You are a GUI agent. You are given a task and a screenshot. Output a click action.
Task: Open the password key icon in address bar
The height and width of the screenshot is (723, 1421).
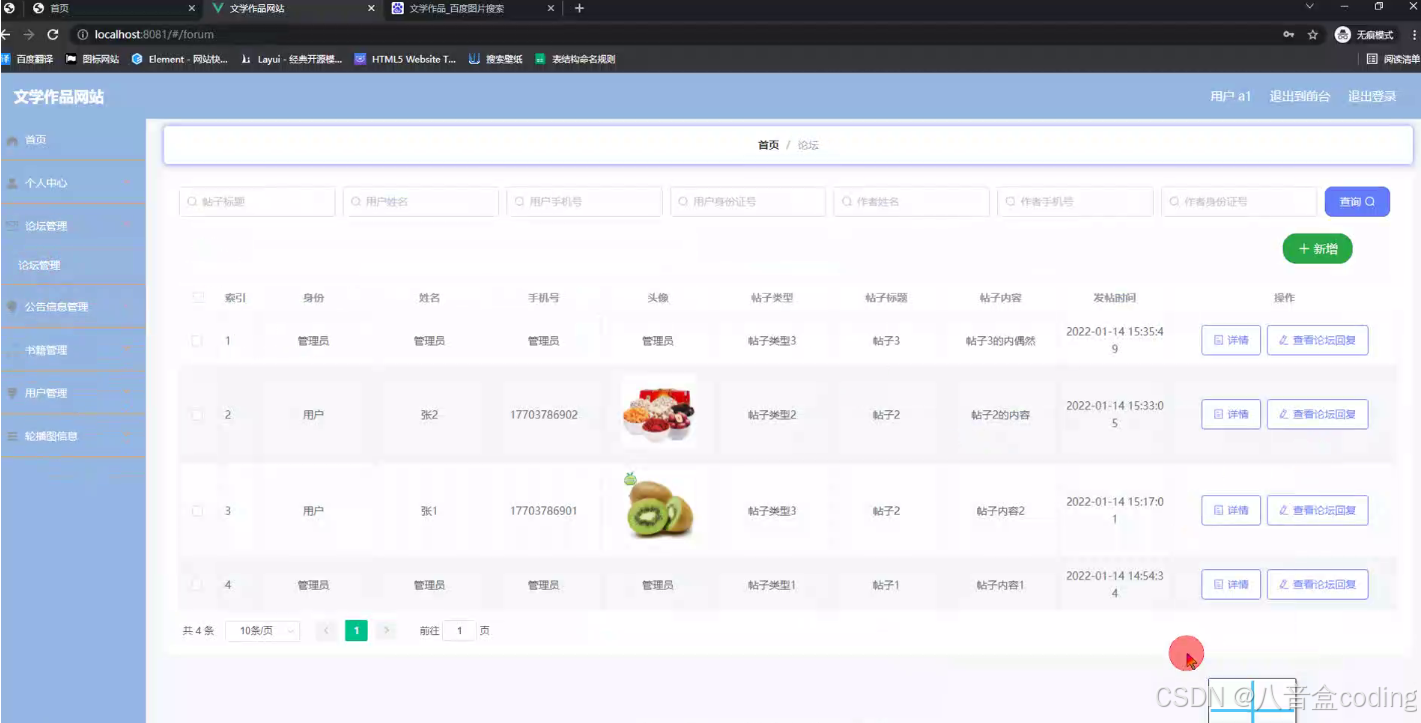[x=1288, y=34]
